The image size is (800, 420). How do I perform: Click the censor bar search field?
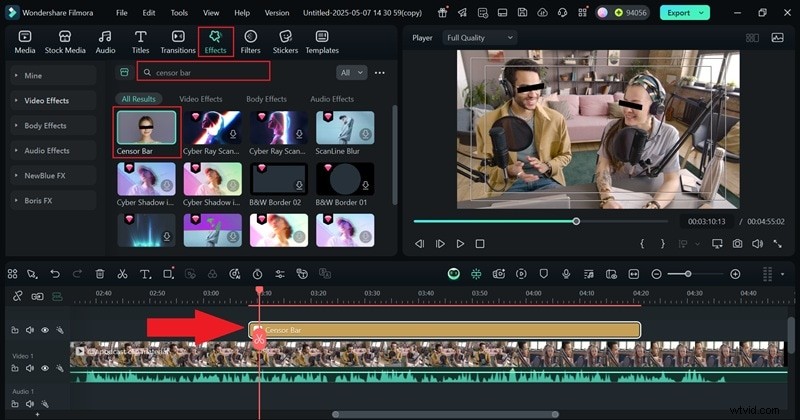204,72
